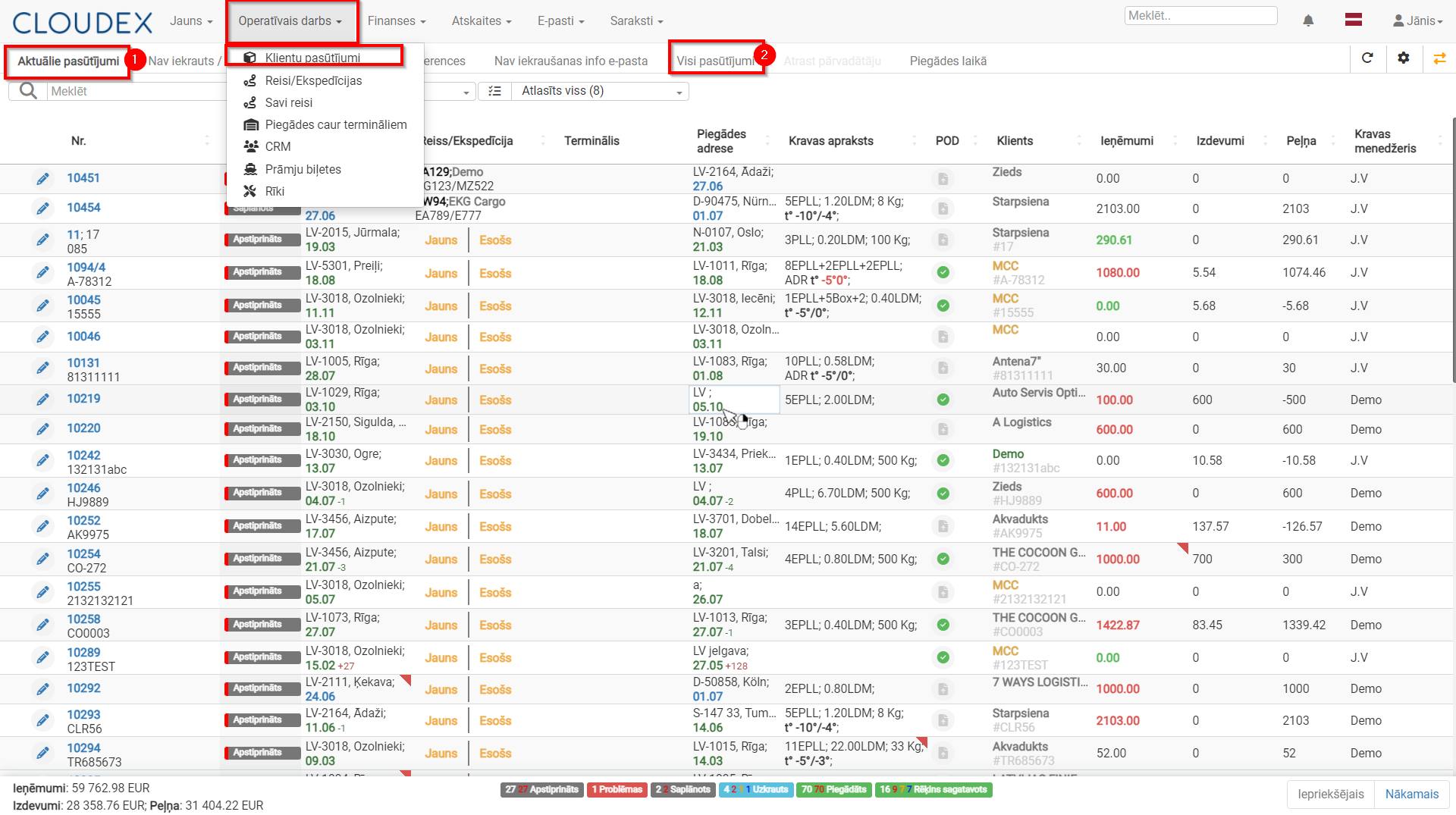1456x815 pixels.
Task: Filter by Apstiprināts status badge in footer
Action: (541, 790)
